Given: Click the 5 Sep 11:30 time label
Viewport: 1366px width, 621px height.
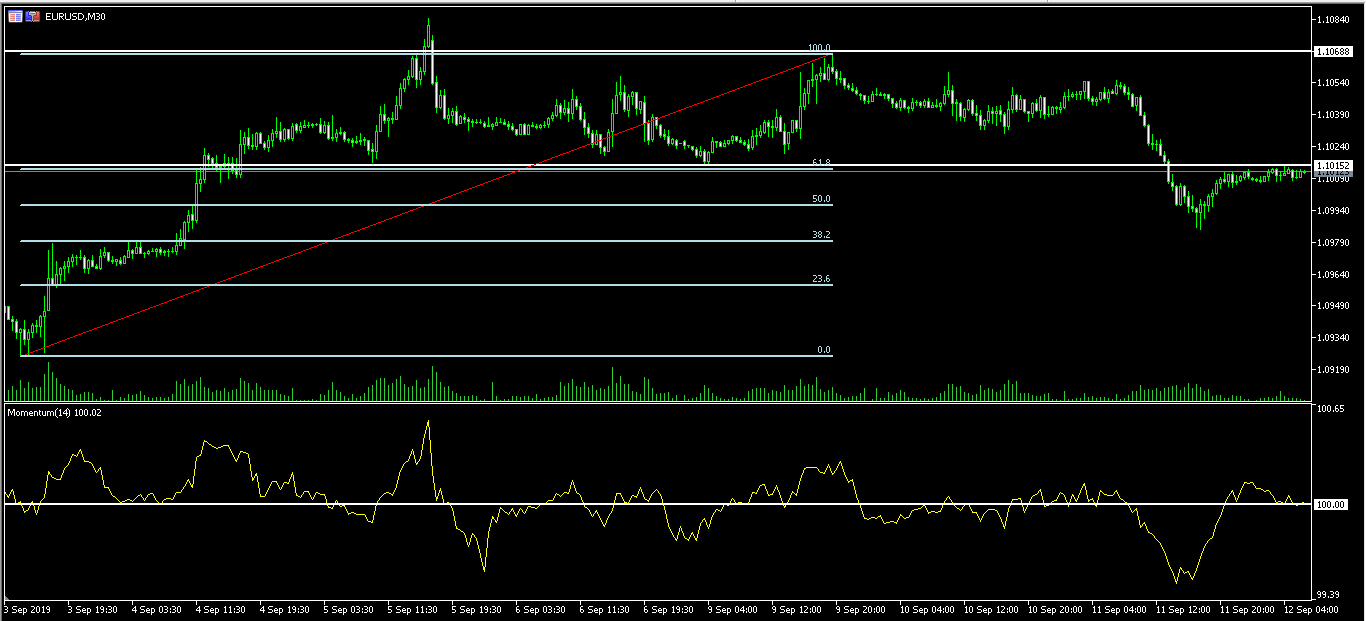Looking at the screenshot, I should click(412, 608).
